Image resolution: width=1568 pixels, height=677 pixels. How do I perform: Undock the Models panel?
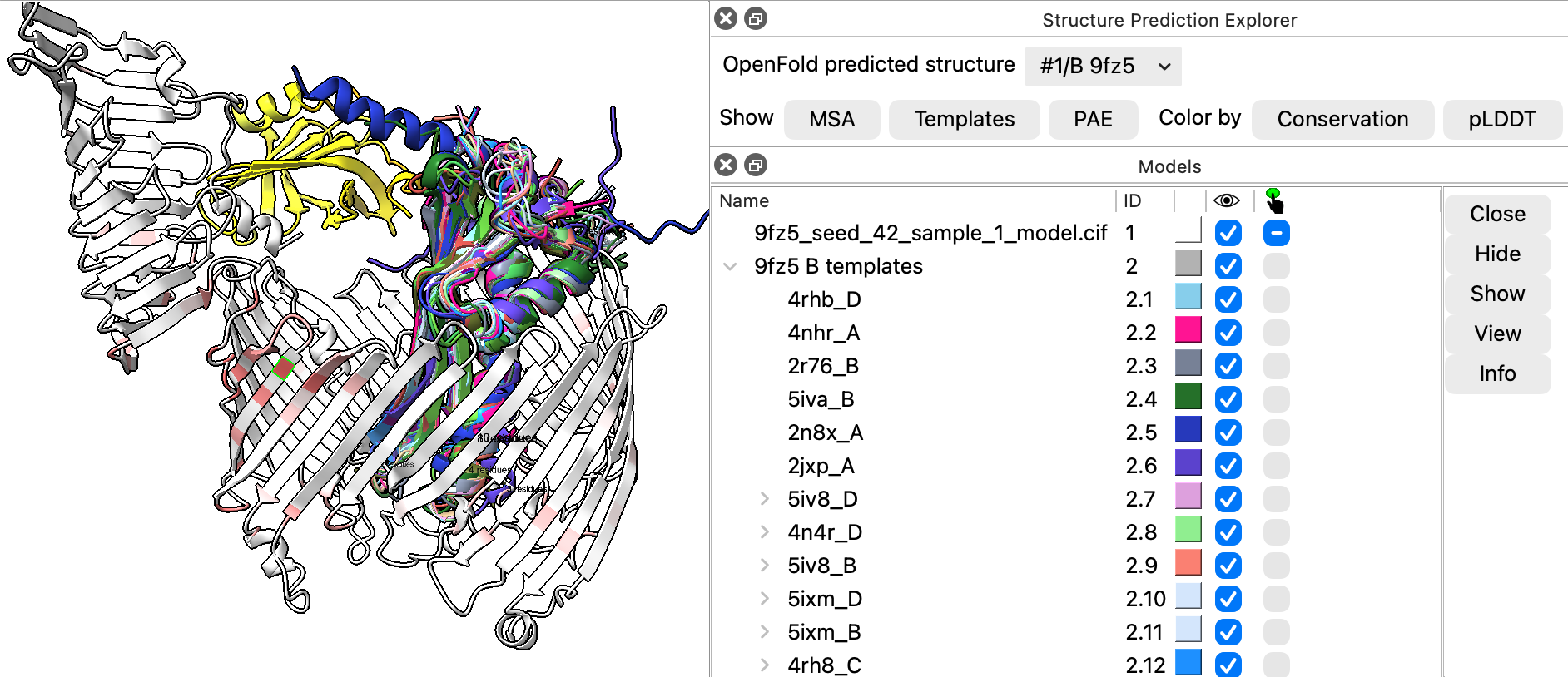[756, 165]
